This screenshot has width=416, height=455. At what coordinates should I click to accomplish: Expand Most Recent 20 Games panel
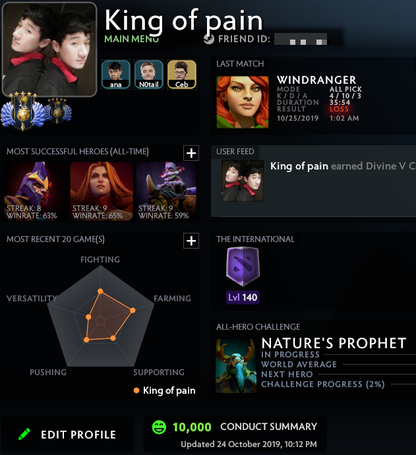click(x=191, y=241)
